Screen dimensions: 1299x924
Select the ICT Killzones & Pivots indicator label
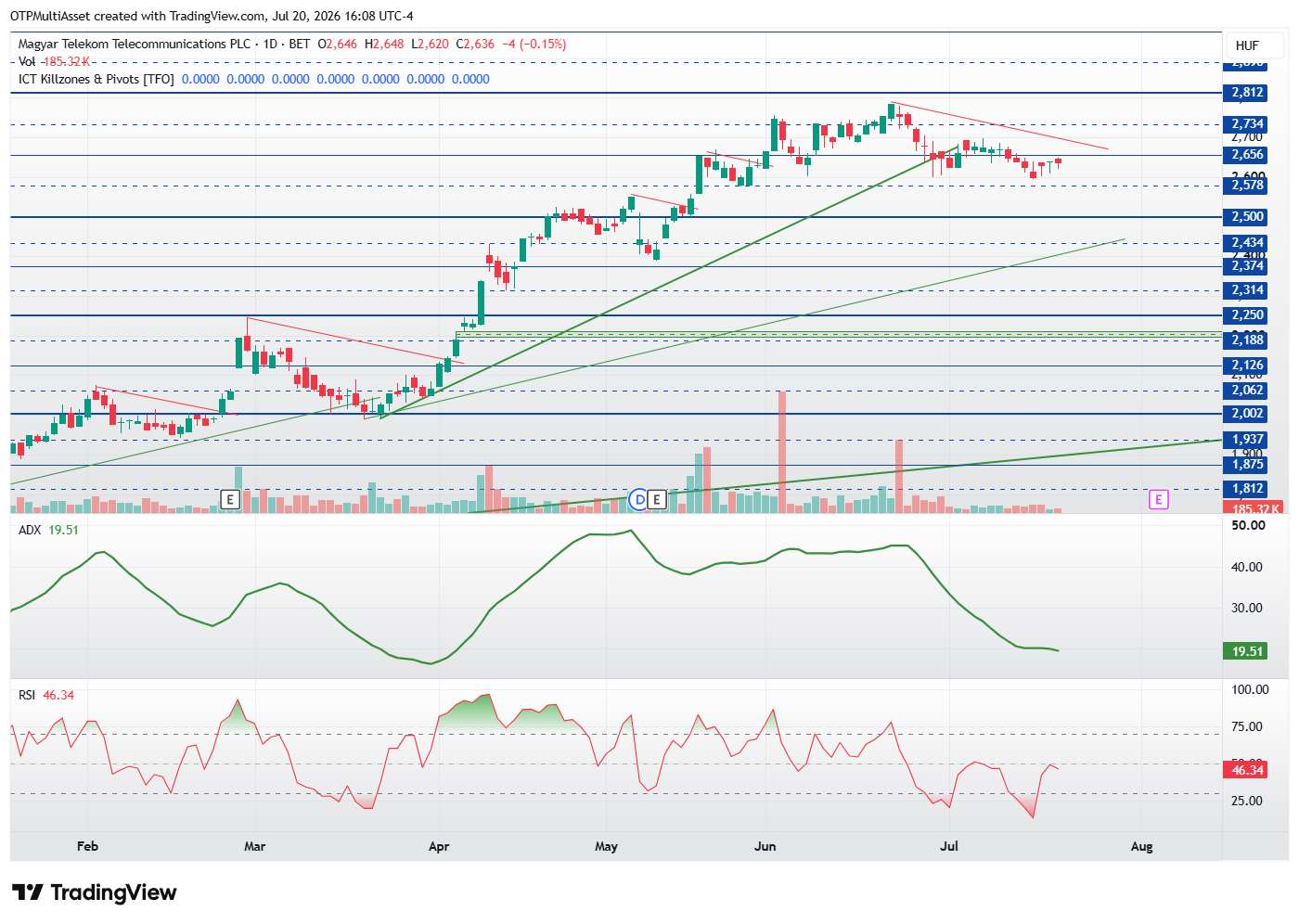96,79
